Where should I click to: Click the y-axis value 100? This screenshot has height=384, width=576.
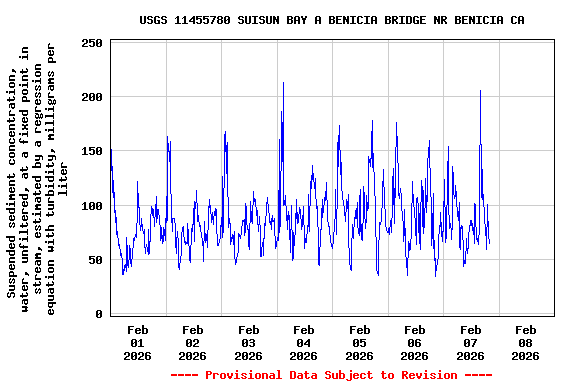(x=92, y=206)
